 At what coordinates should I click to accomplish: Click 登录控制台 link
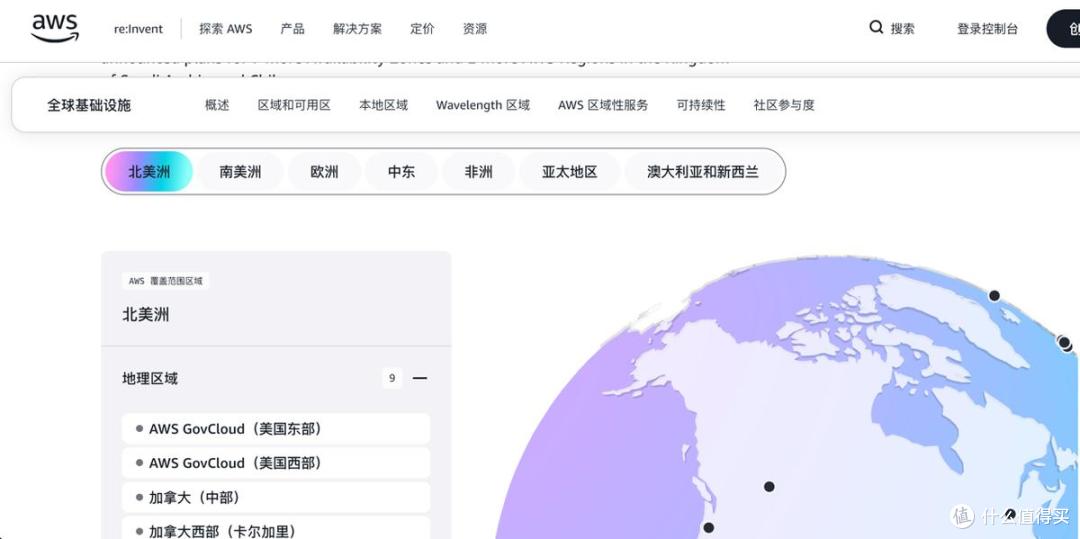pos(987,29)
